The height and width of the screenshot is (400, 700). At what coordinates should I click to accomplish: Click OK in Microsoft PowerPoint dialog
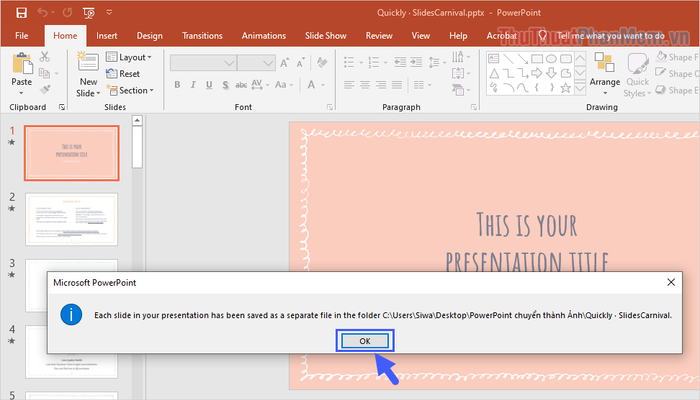click(x=365, y=341)
